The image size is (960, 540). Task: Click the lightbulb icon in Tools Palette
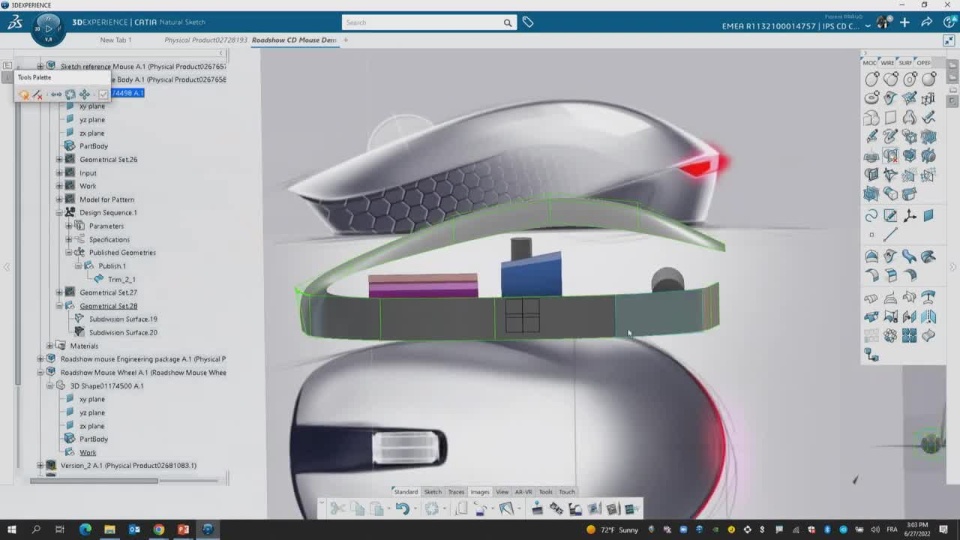click(24, 94)
